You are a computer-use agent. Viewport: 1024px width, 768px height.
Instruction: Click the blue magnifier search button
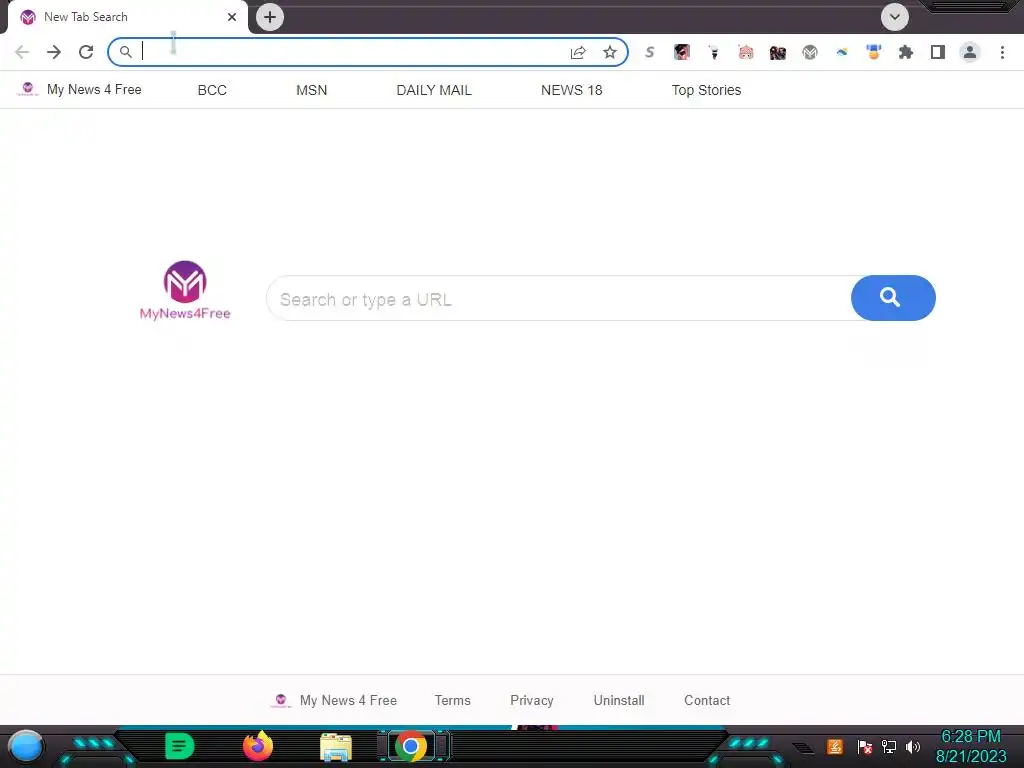click(893, 298)
